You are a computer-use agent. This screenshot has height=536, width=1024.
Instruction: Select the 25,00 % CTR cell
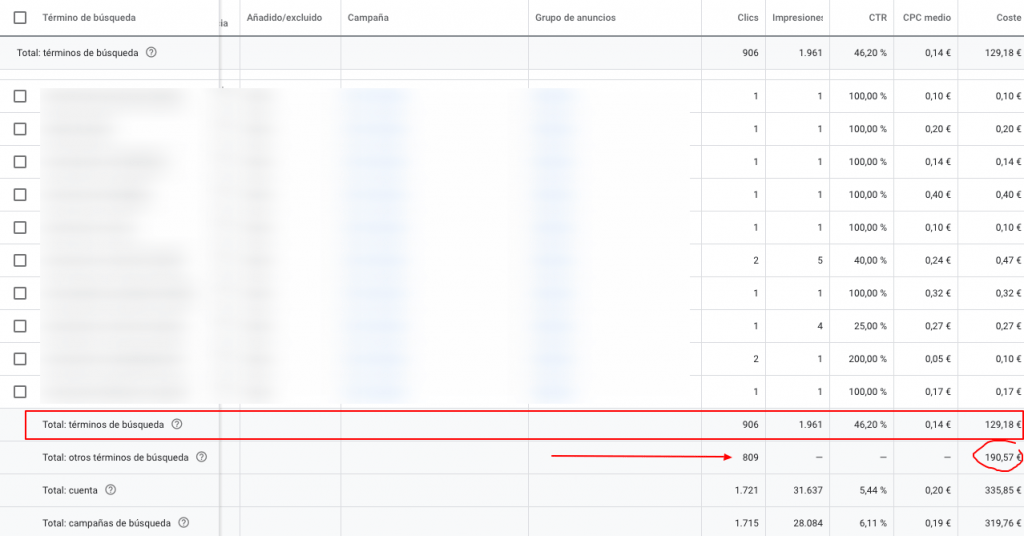(x=871, y=326)
